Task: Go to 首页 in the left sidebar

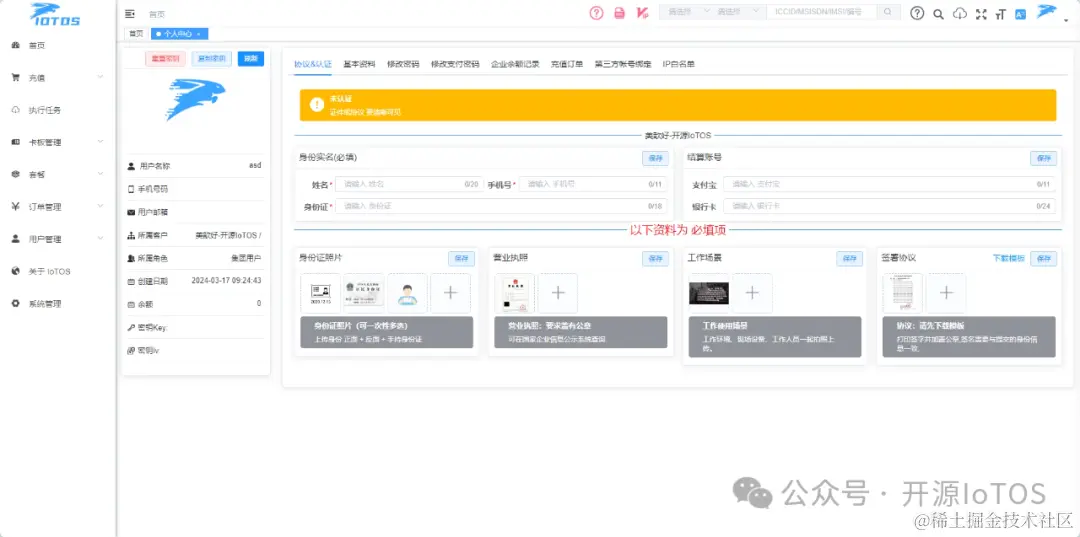Action: [x=58, y=45]
